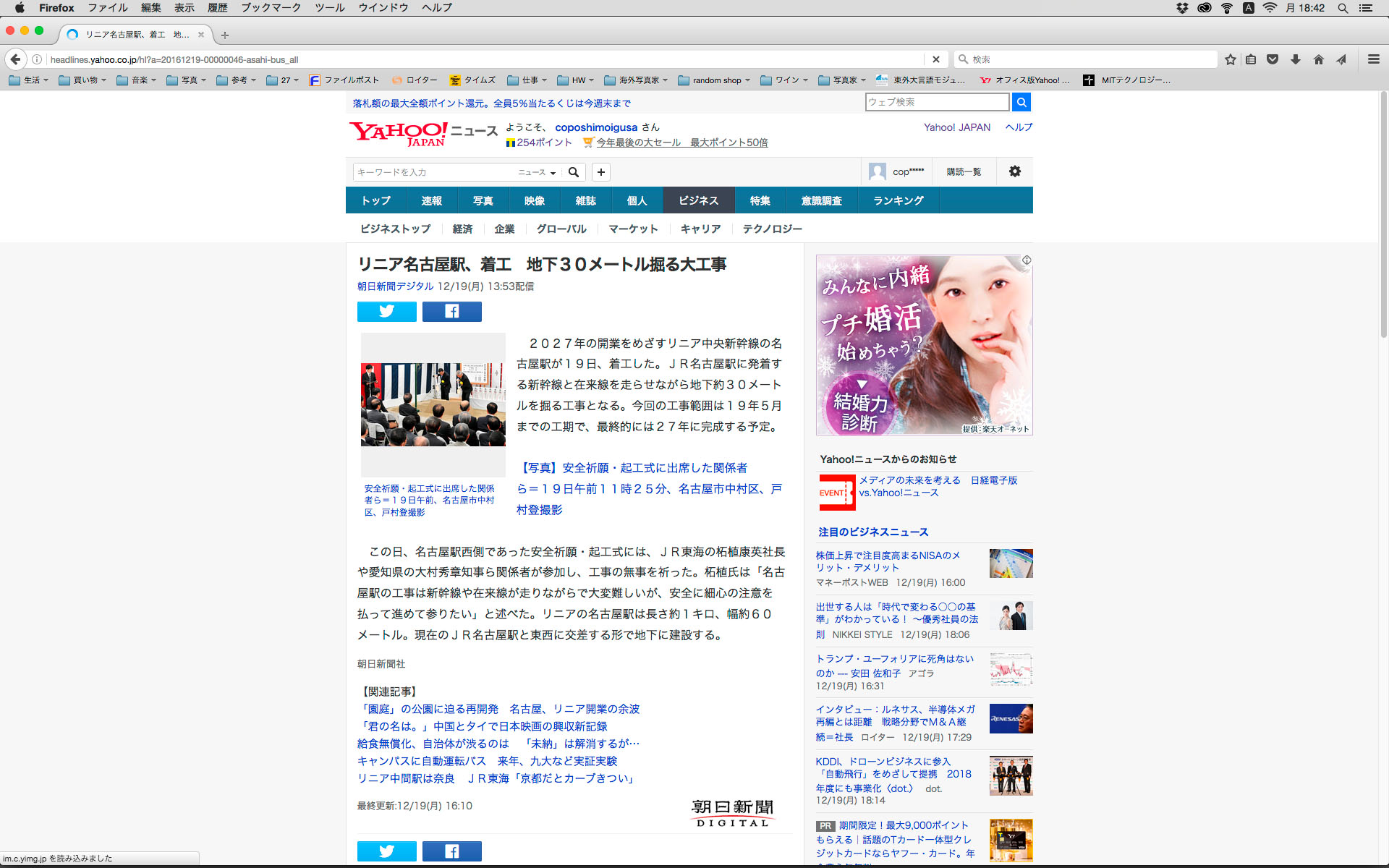This screenshot has height=868, width=1389.
Task: Save page to Pocket icon
Action: 1273,59
